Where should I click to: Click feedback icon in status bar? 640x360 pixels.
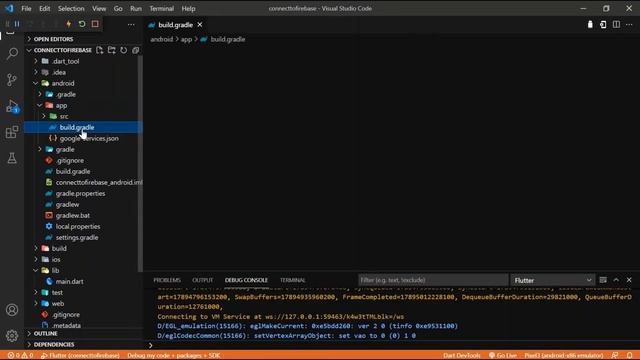(615, 356)
